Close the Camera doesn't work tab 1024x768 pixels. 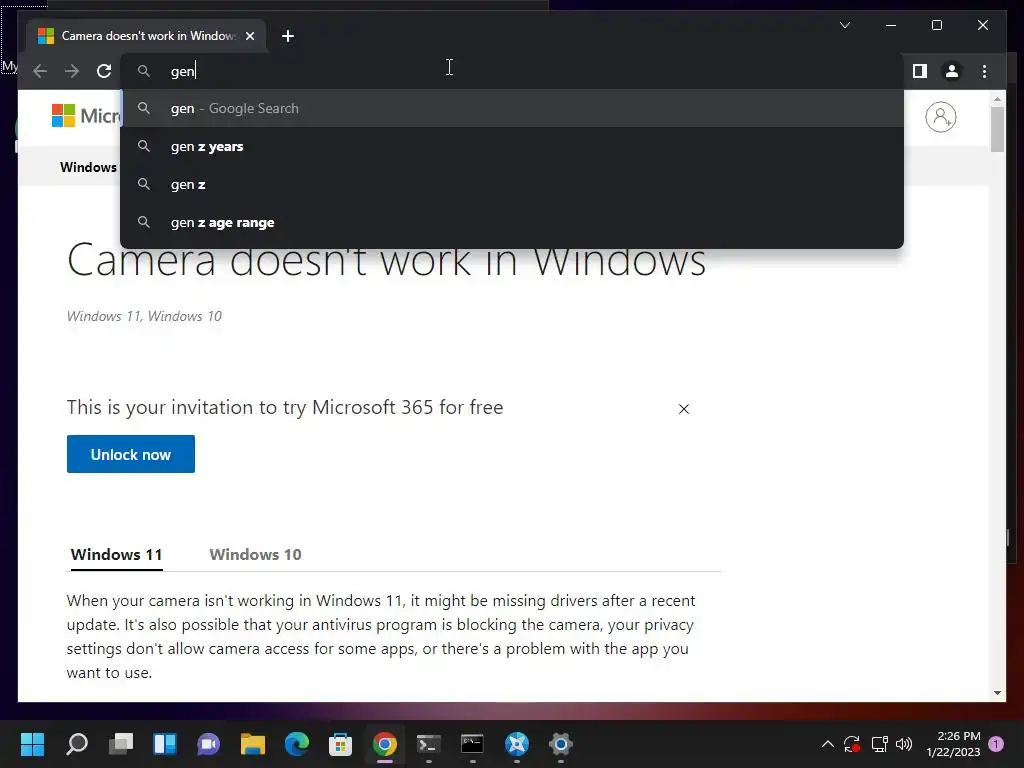click(x=250, y=36)
